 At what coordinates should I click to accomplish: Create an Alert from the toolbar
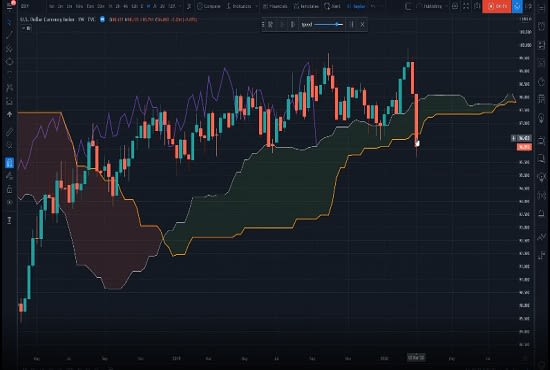(x=333, y=6)
